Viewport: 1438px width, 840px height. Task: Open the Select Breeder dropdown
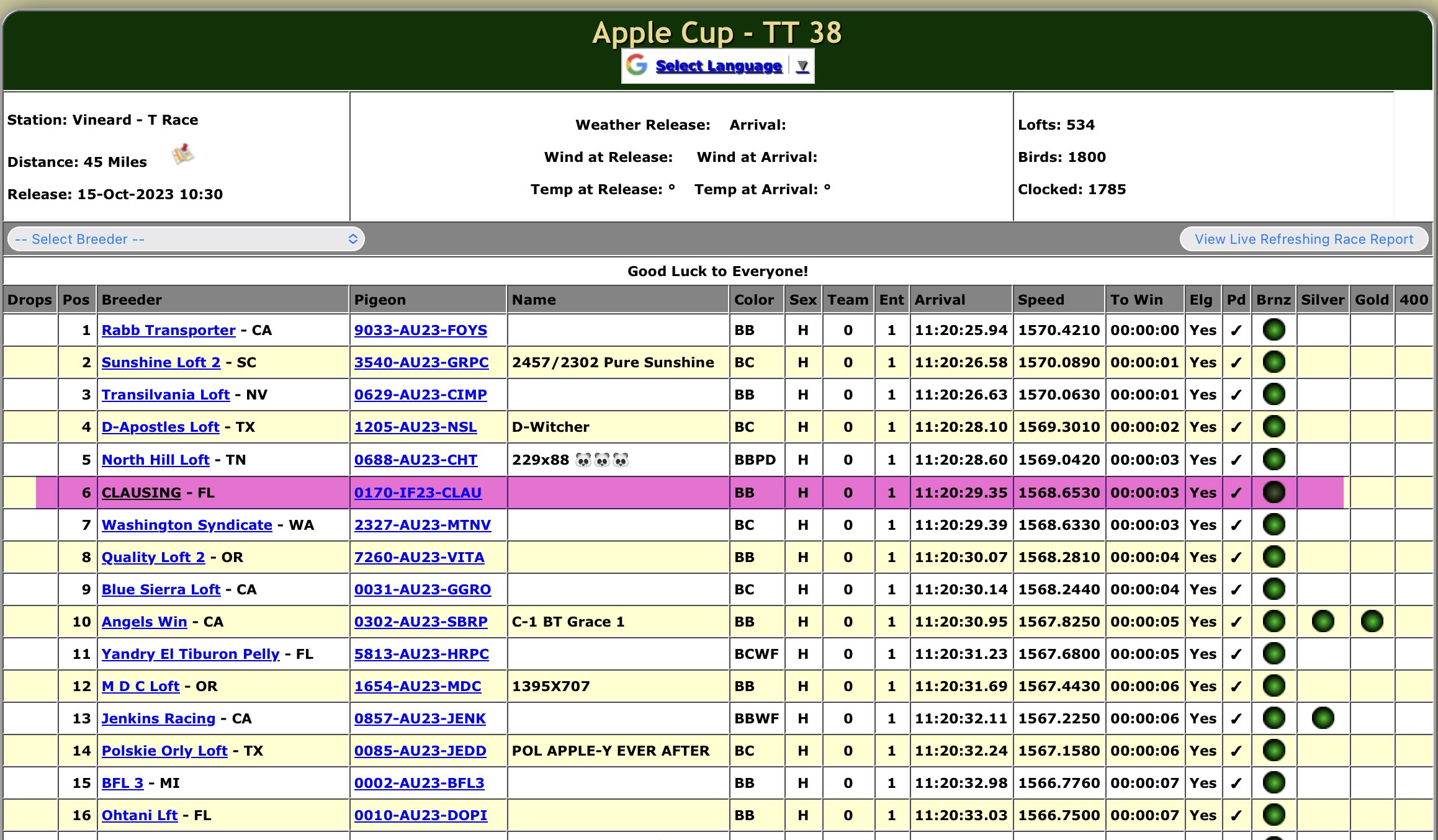[186, 239]
